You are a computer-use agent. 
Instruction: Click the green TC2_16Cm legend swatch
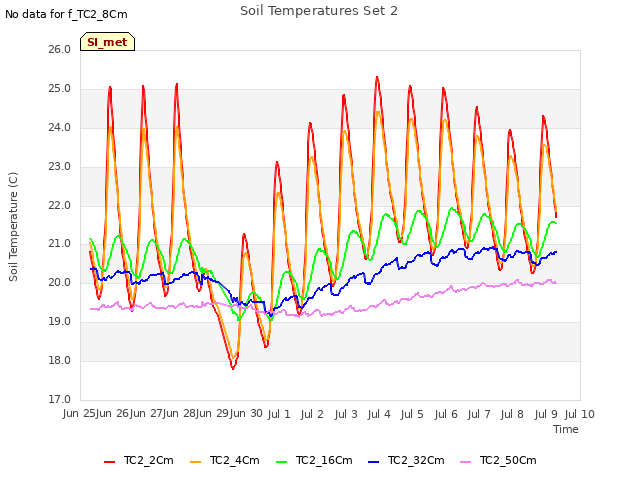pos(282,462)
